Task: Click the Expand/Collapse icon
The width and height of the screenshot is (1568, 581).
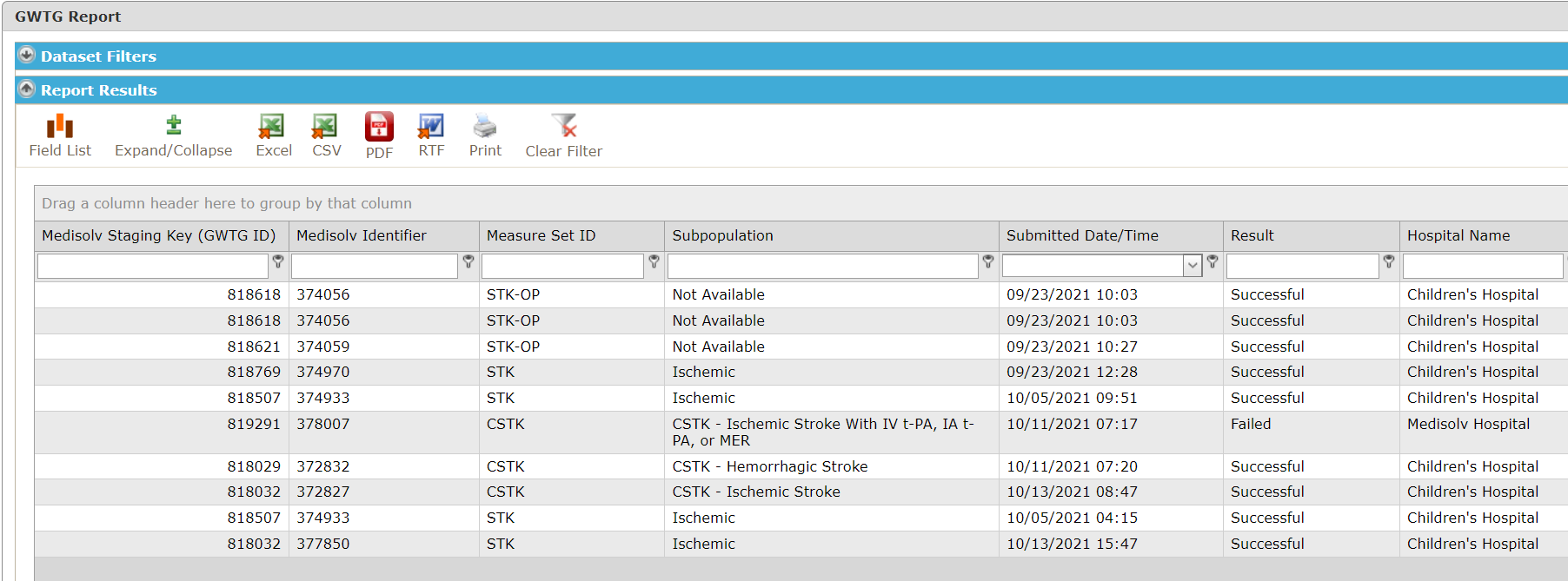Action: [174, 126]
